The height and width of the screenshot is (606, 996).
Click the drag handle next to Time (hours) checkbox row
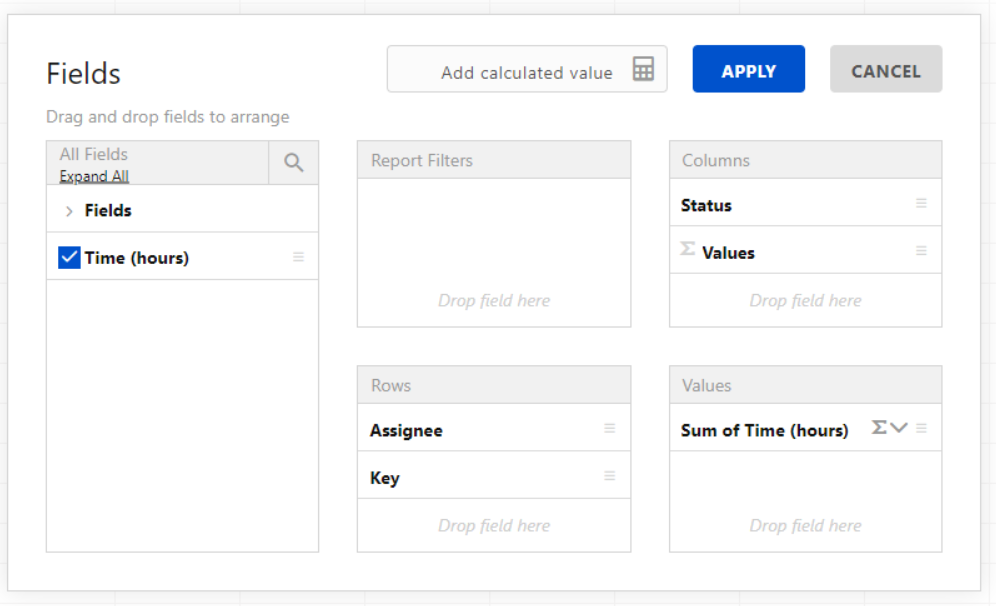[x=298, y=257]
